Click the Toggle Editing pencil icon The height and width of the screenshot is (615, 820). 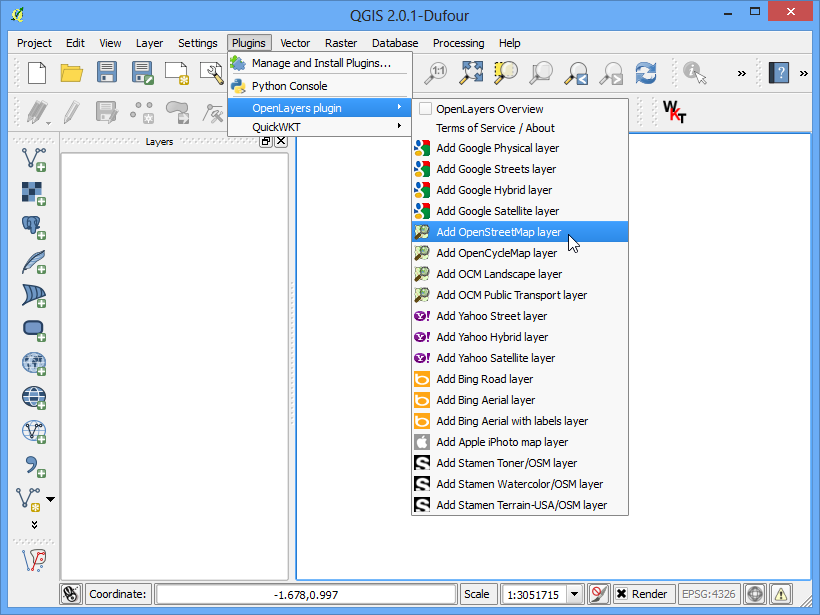[72, 112]
